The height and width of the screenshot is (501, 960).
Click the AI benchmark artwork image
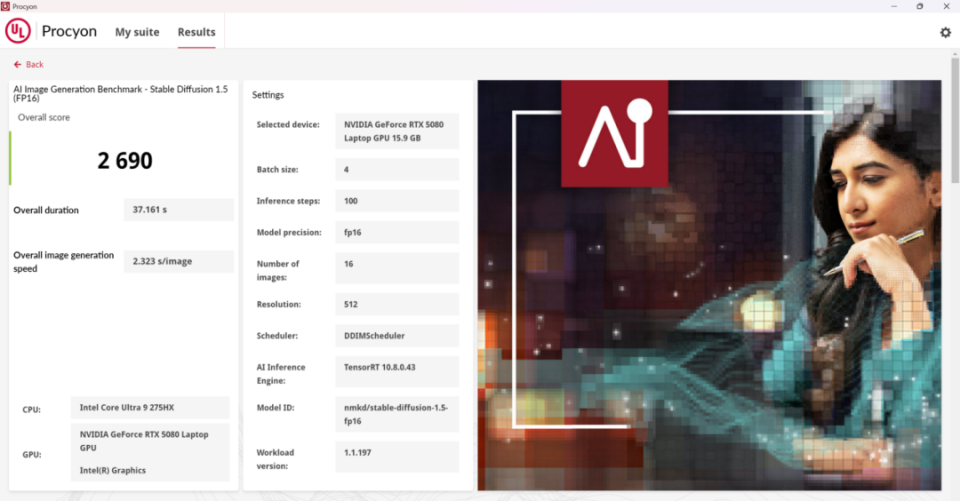pos(709,285)
